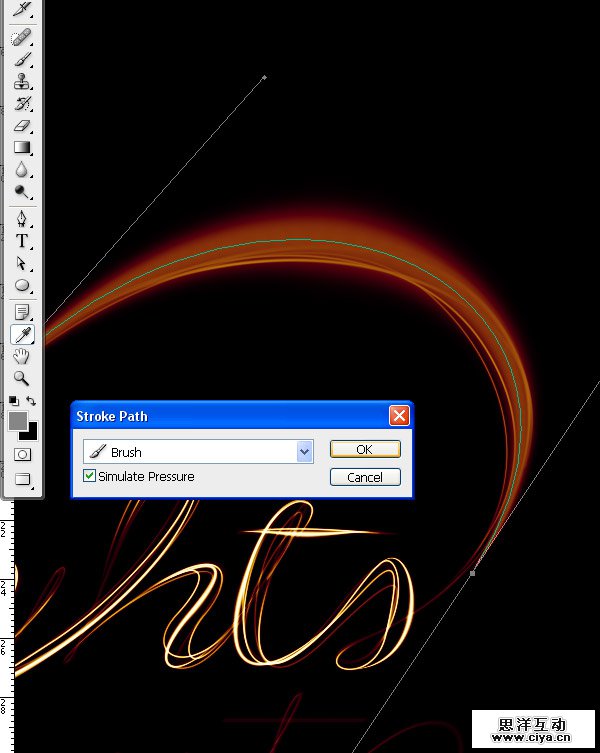Click the gray foreground color swatch

coord(17,421)
